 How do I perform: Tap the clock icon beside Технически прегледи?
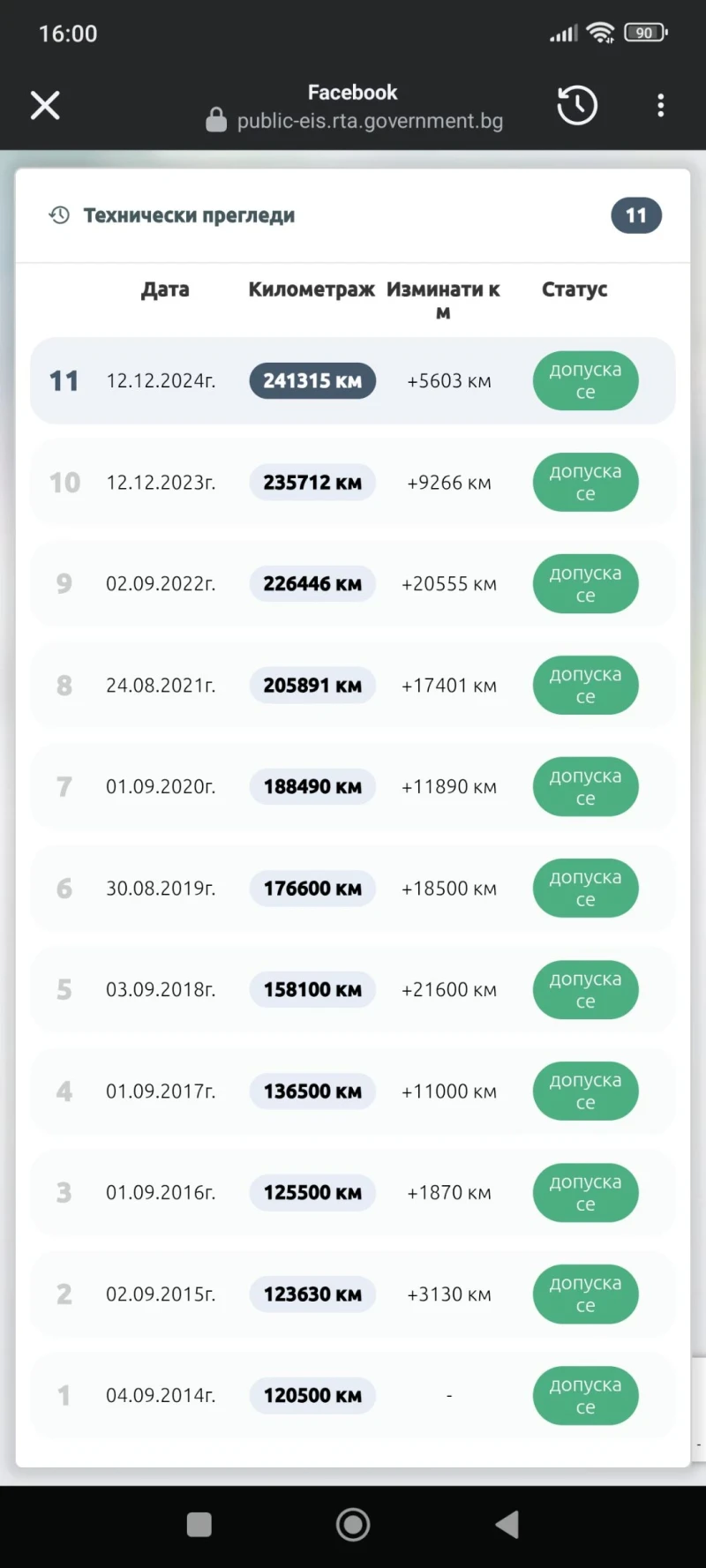[x=59, y=215]
